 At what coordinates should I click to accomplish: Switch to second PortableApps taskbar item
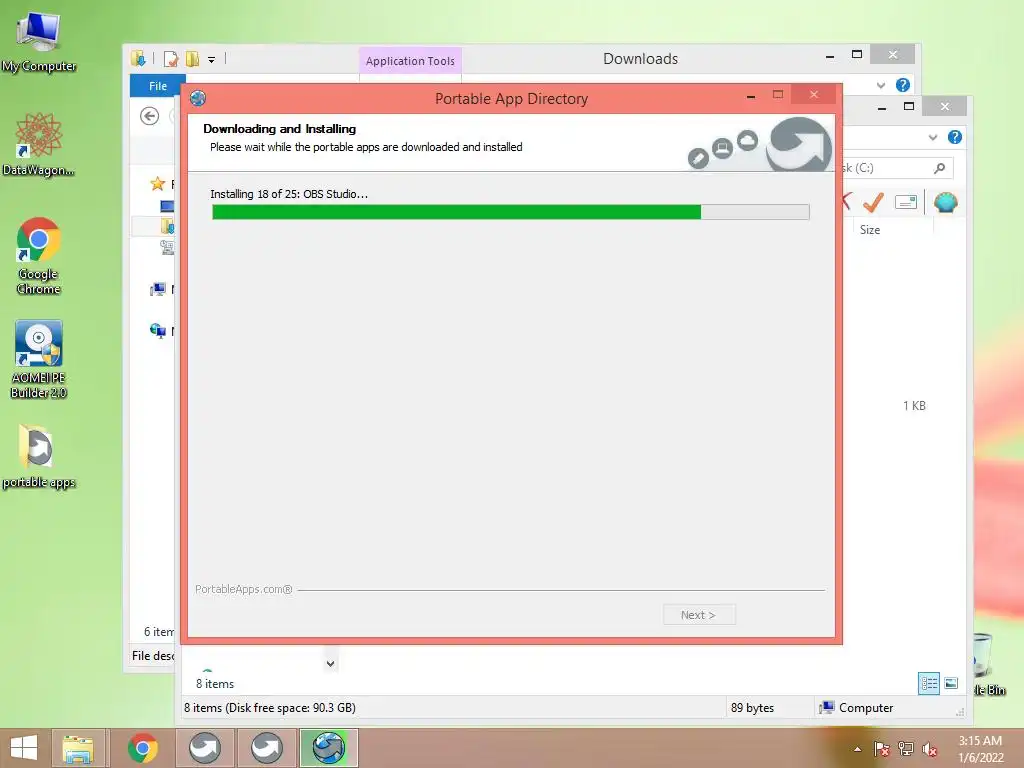tap(266, 748)
